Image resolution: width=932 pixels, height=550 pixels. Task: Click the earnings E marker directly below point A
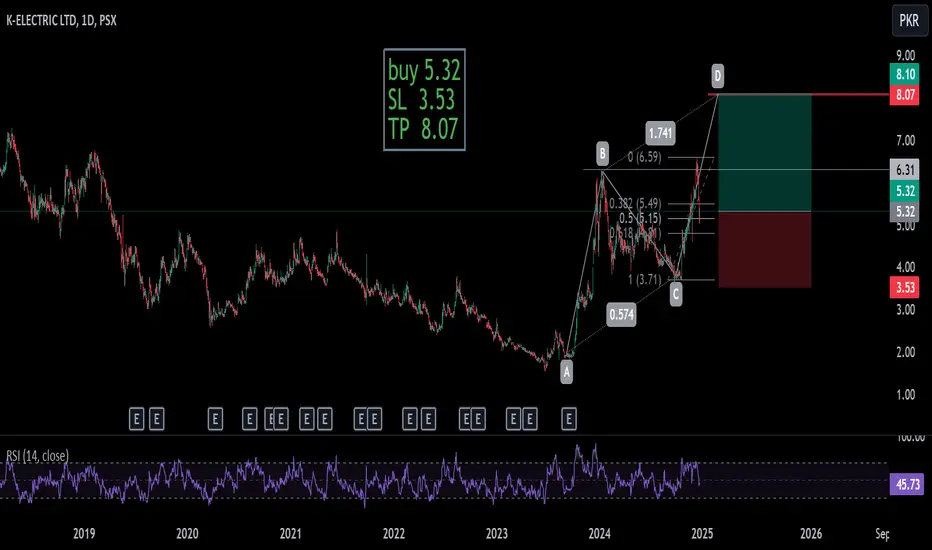[x=569, y=419]
